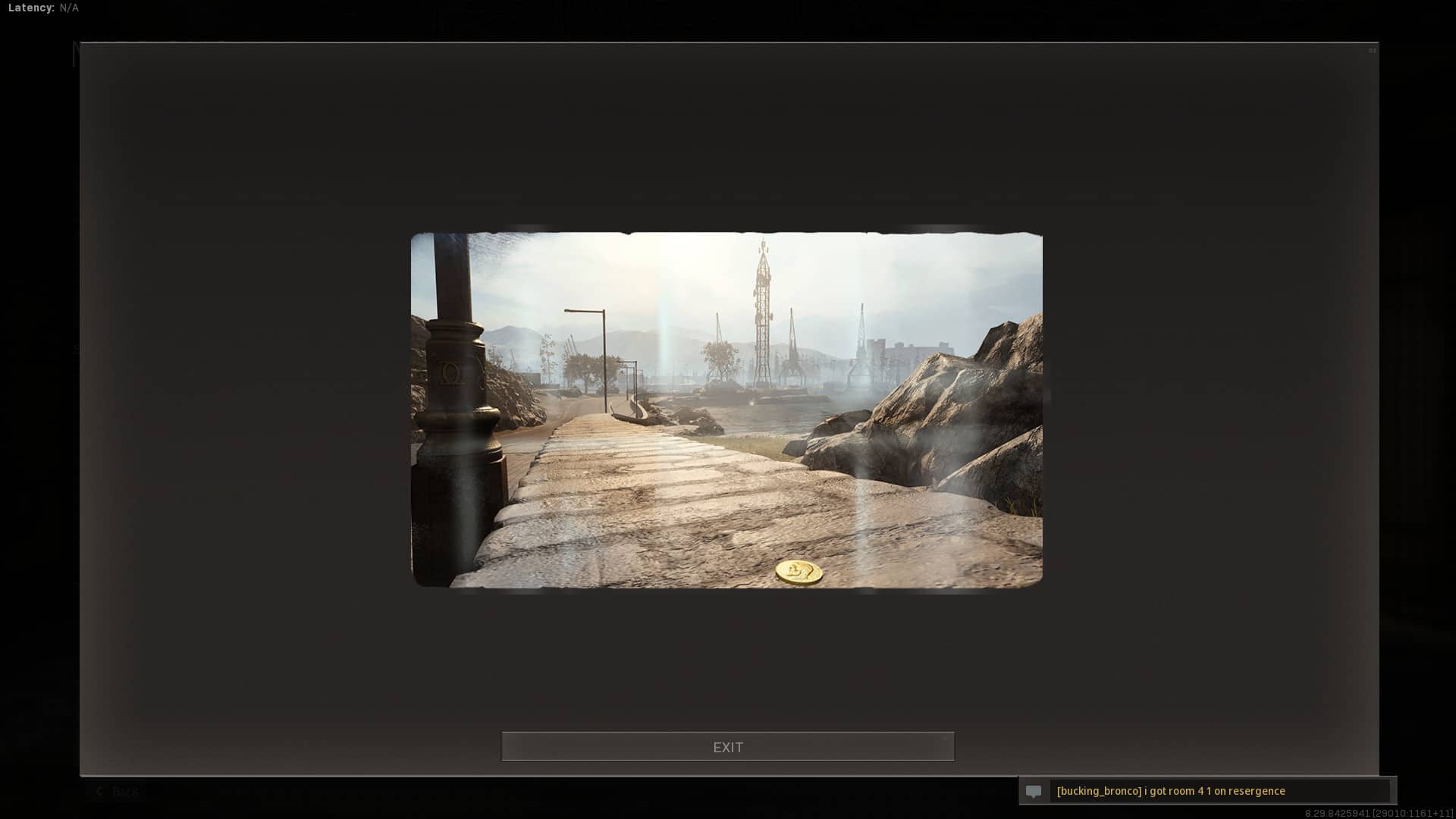1456x819 pixels.
Task: Click the chat speech bubble icon
Action: pyautogui.click(x=1034, y=792)
